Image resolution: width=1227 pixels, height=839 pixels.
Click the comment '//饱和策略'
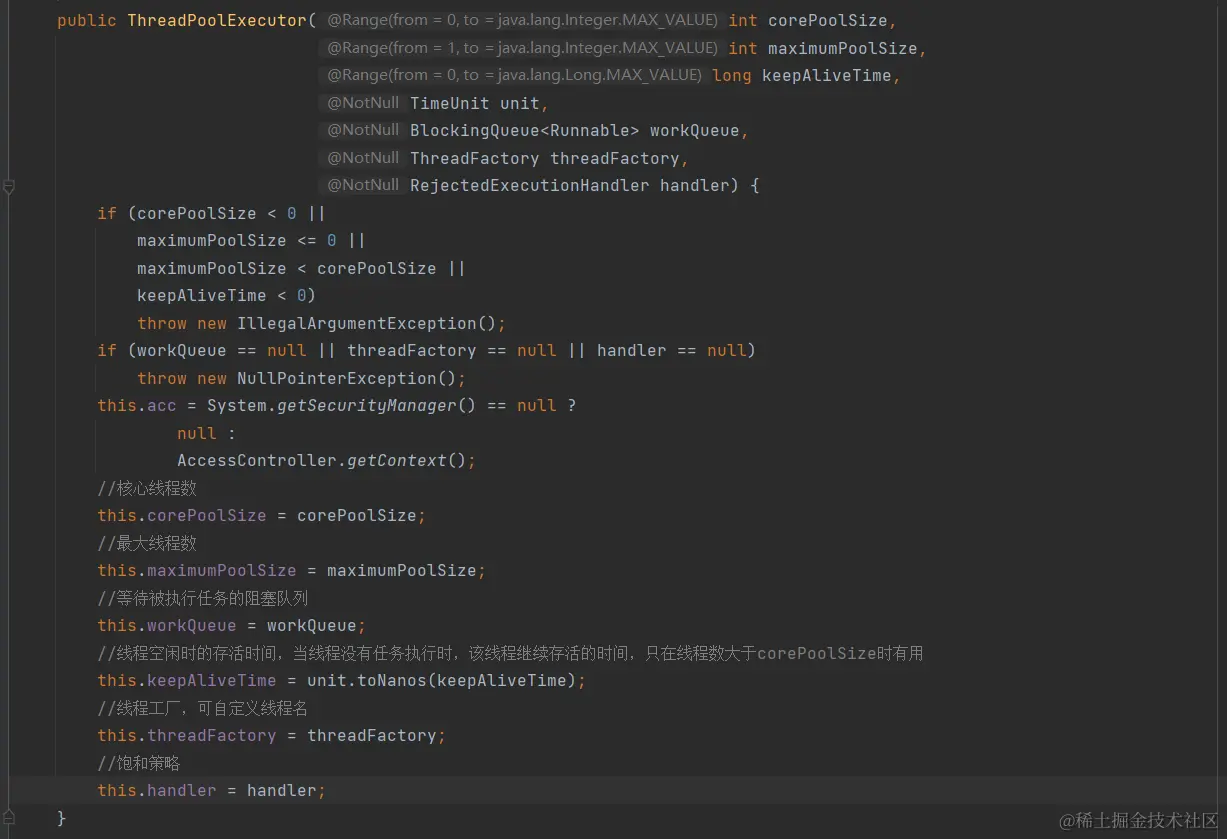pos(138,764)
